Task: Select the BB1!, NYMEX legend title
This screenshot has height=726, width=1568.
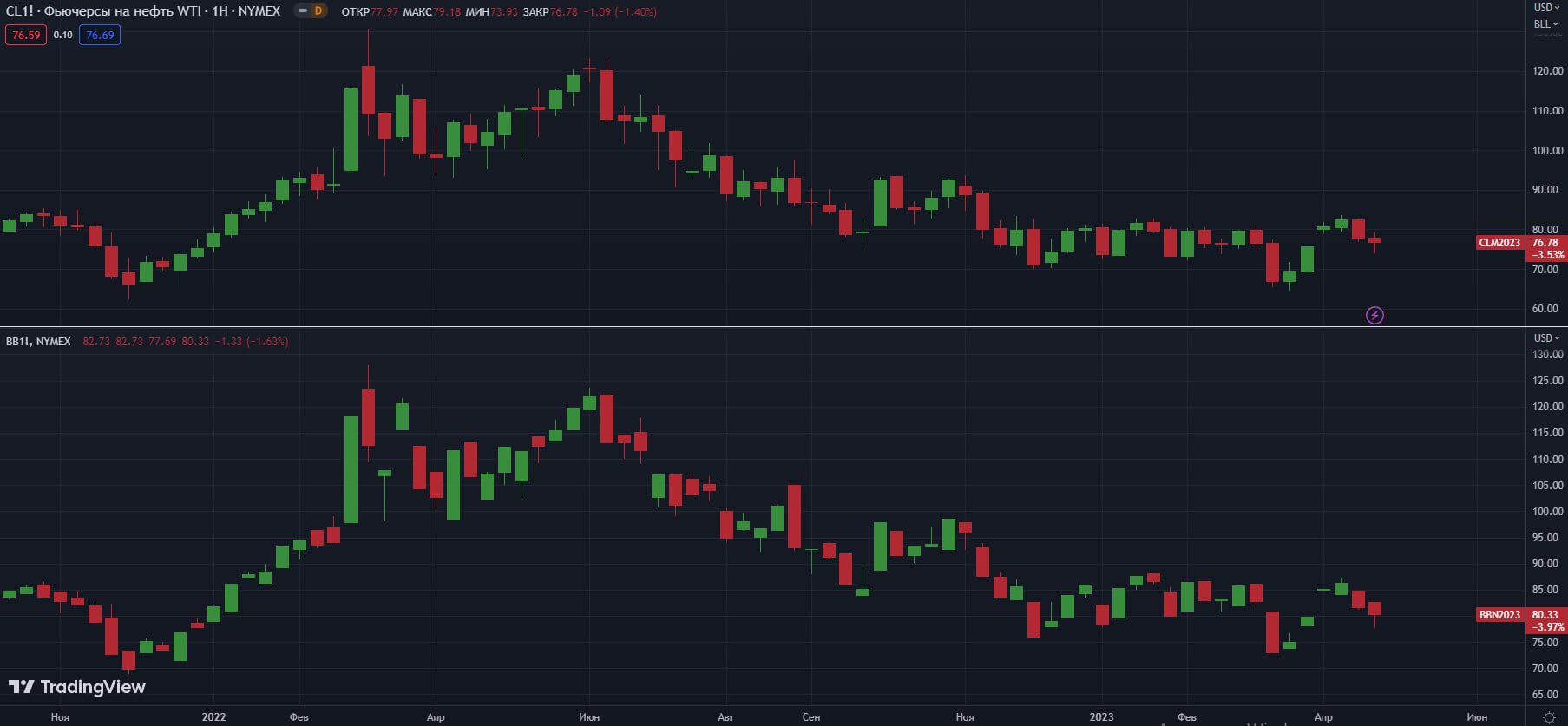Action: tap(38, 342)
